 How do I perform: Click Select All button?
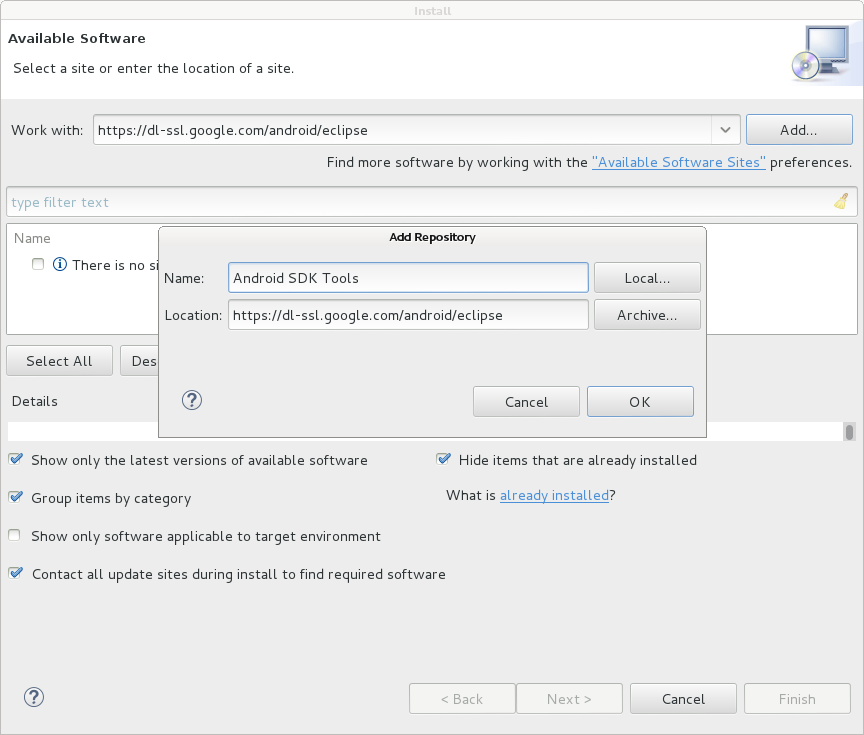tap(60, 361)
